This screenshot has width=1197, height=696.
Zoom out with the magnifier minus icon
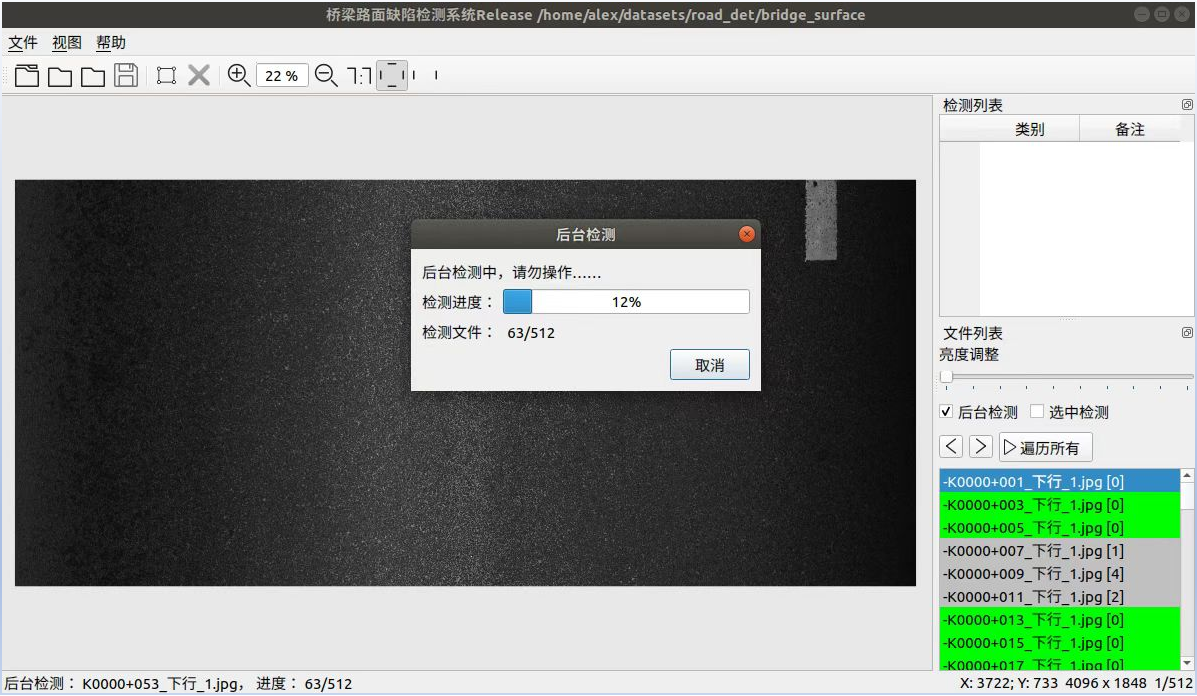(x=326, y=75)
